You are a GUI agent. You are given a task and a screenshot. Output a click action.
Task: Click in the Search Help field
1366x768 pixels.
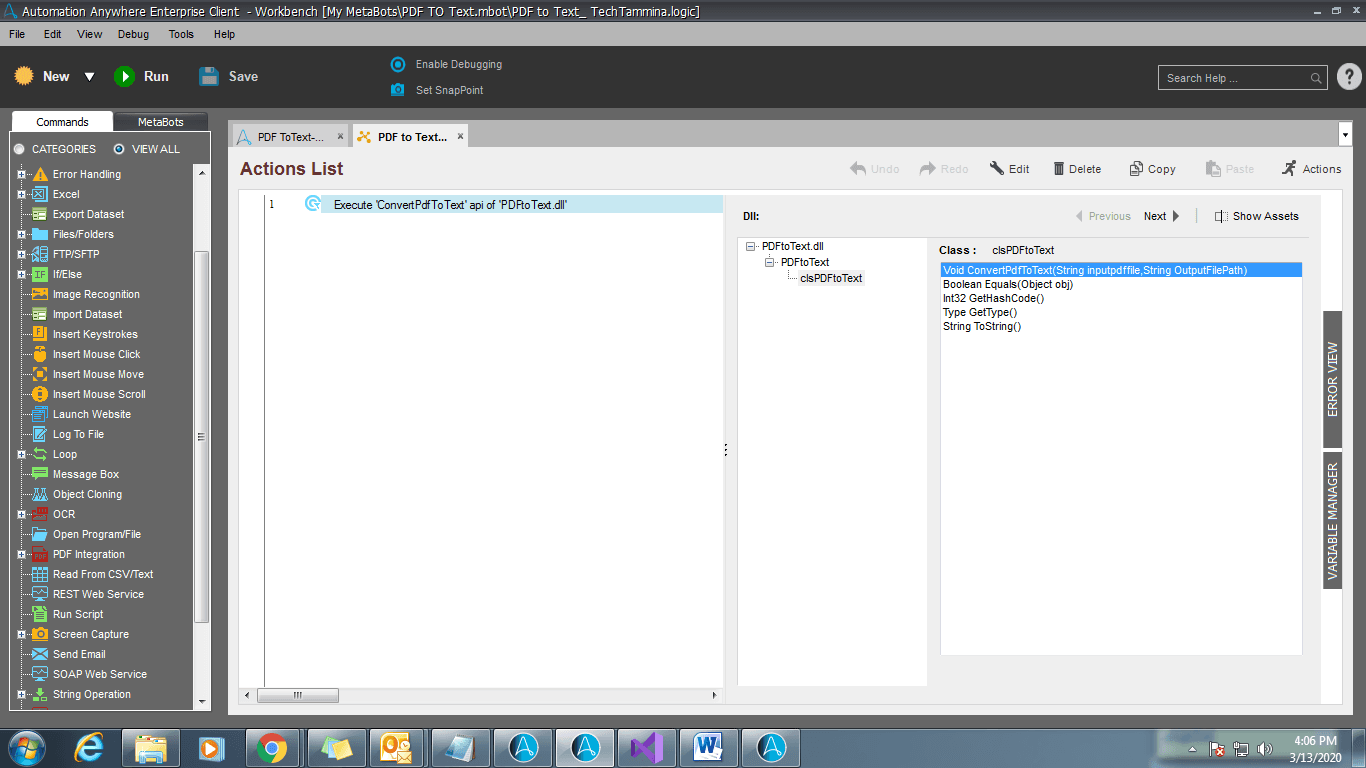1236,78
